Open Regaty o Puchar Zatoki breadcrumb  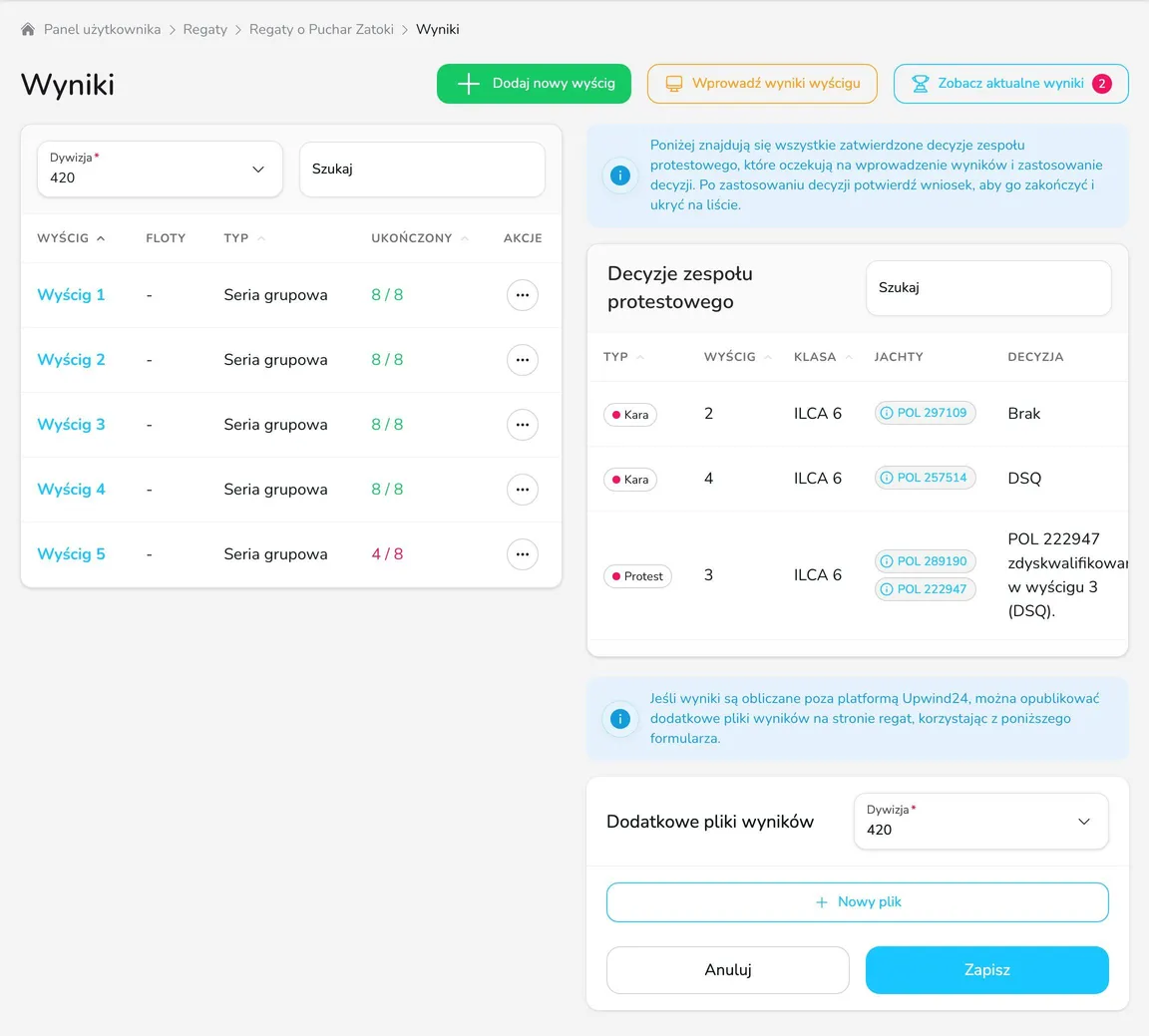(x=321, y=29)
